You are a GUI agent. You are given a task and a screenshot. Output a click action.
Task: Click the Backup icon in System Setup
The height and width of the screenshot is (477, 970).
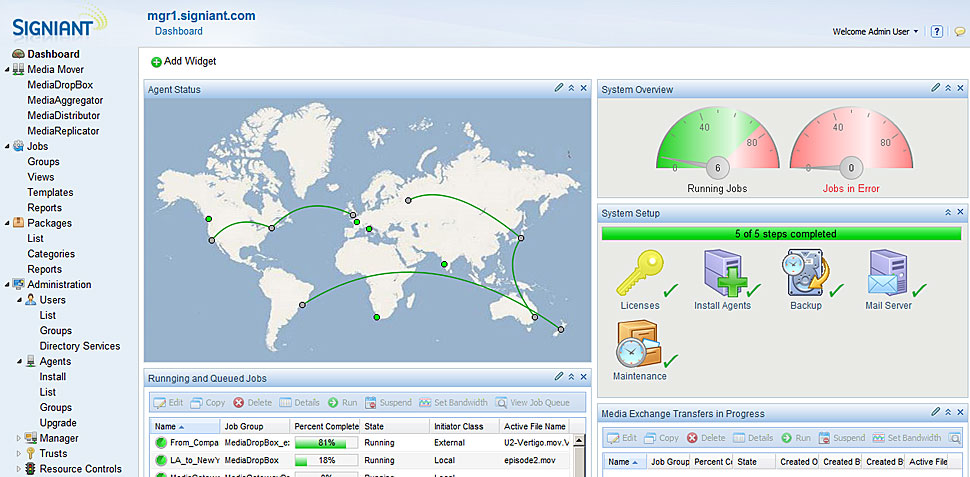[805, 272]
